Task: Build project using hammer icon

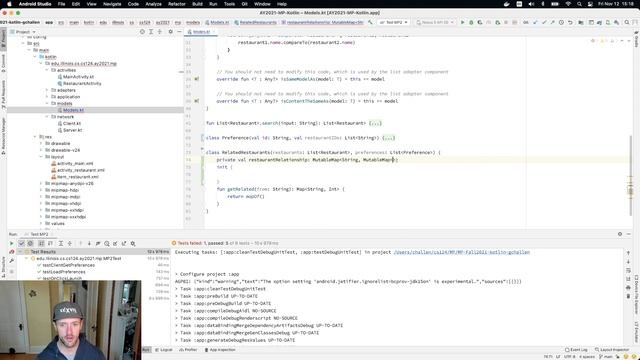Action: [x=370, y=22]
